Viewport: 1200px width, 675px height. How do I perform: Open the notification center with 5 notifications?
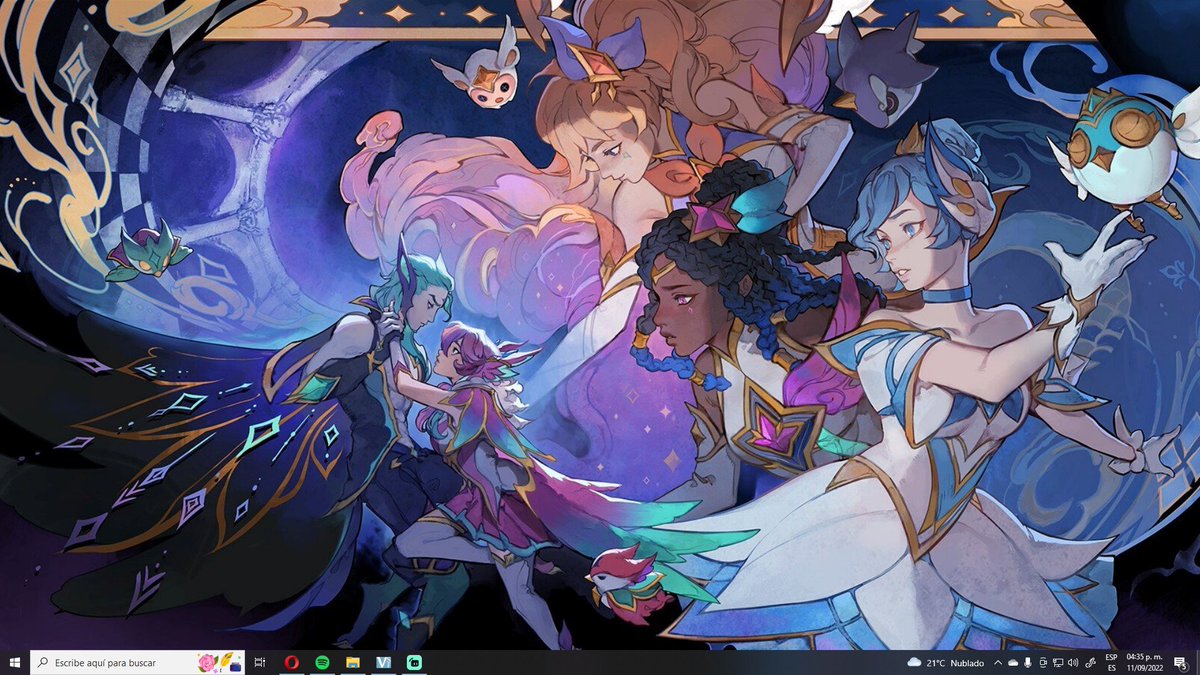1182,662
